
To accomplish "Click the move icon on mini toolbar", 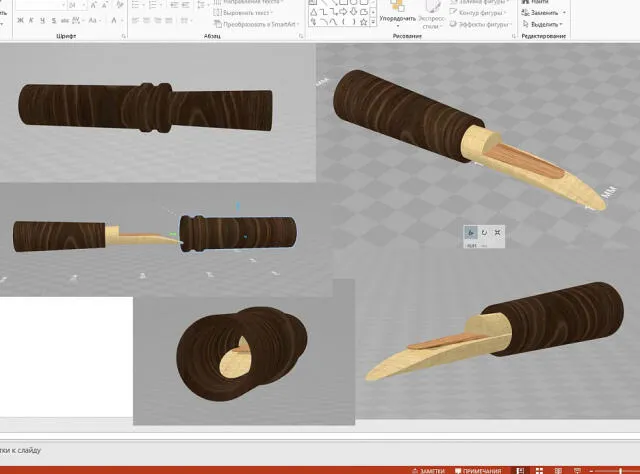I will click(471, 232).
